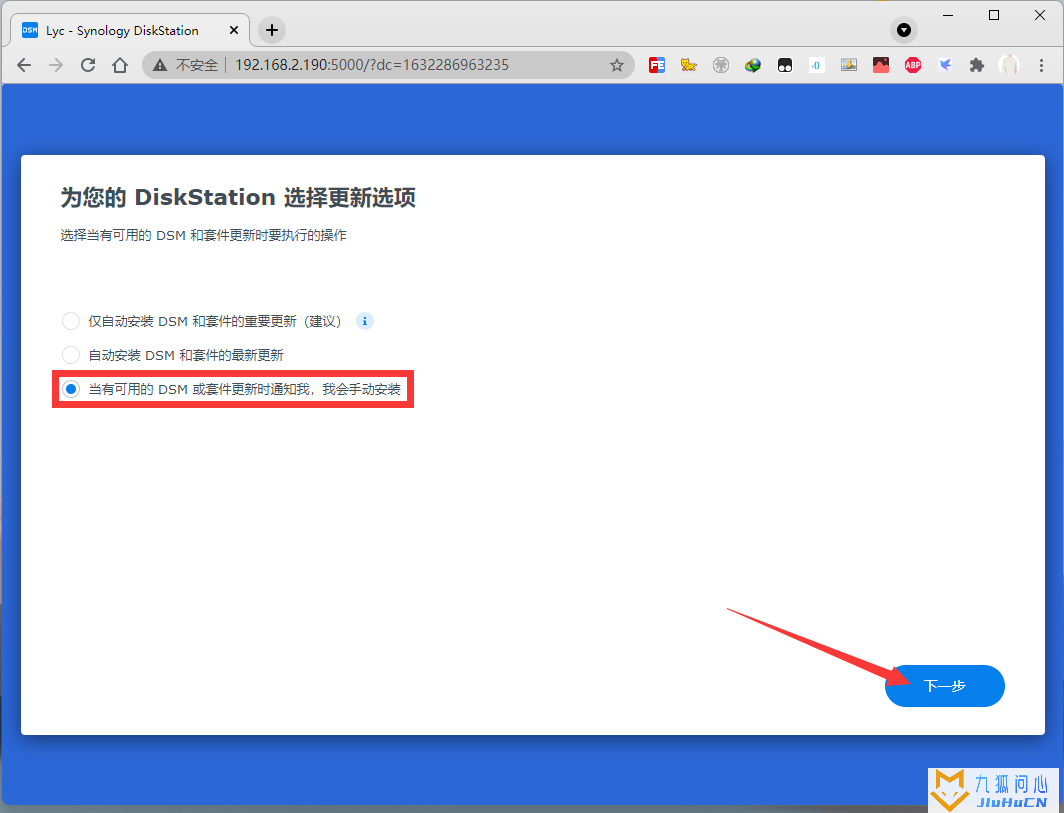
Task: Open Chrome's three-dot menu
Action: [x=1041, y=65]
